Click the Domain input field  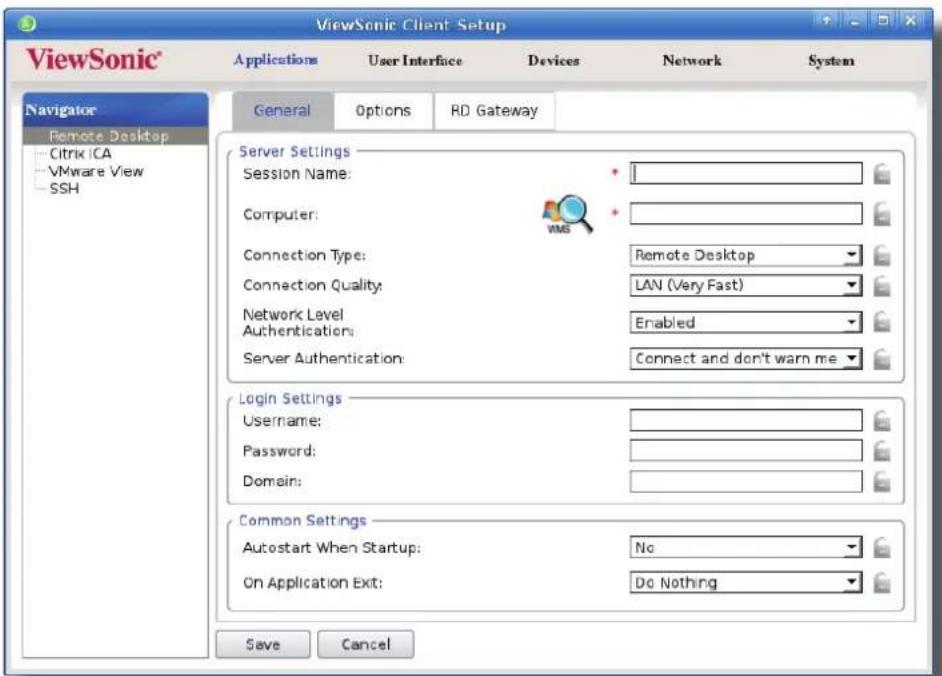[x=746, y=481]
